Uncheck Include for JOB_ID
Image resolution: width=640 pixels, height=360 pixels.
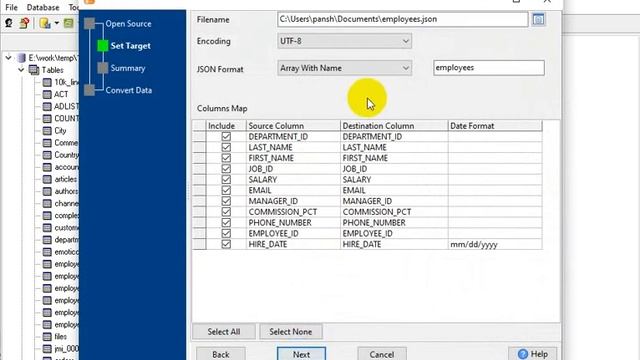point(226,169)
